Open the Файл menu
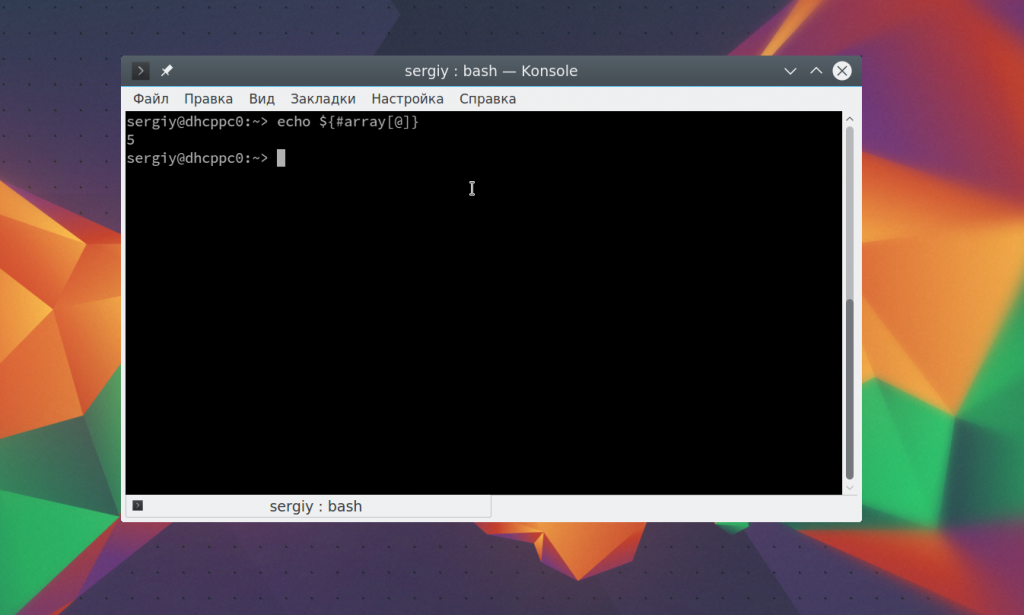Image resolution: width=1024 pixels, height=615 pixels. click(150, 99)
